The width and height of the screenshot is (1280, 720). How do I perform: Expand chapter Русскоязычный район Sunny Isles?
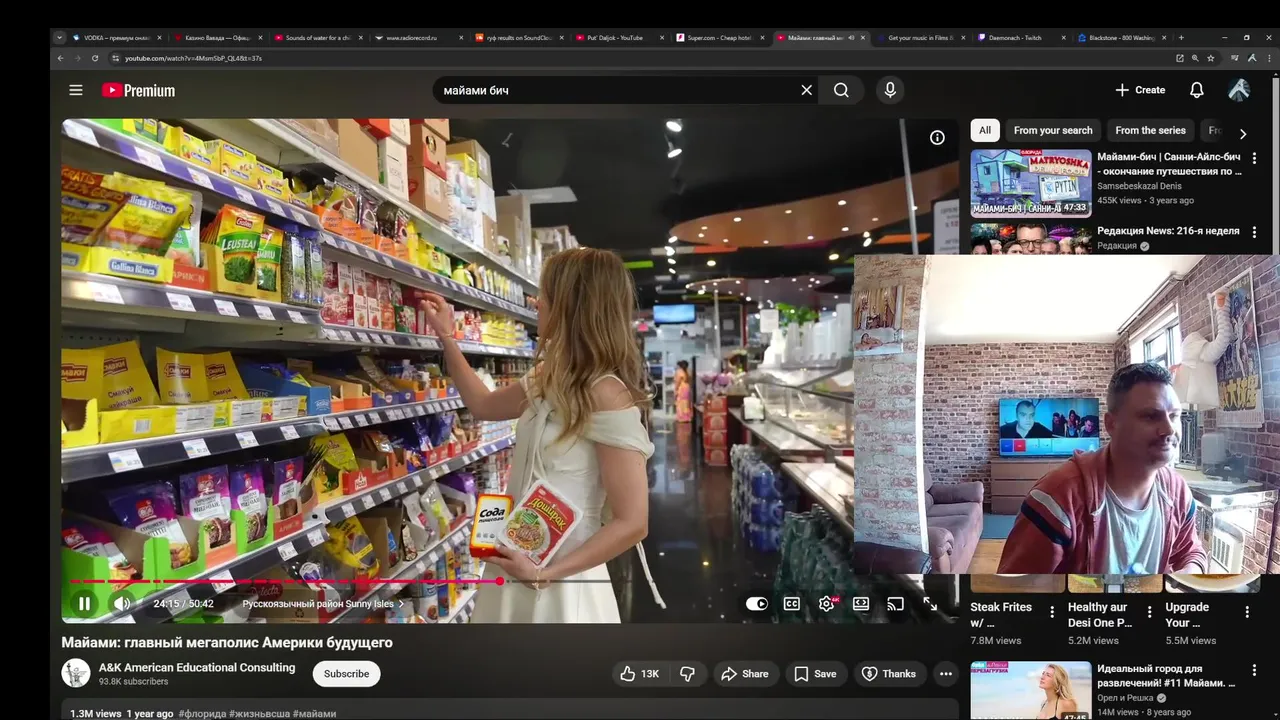[324, 604]
